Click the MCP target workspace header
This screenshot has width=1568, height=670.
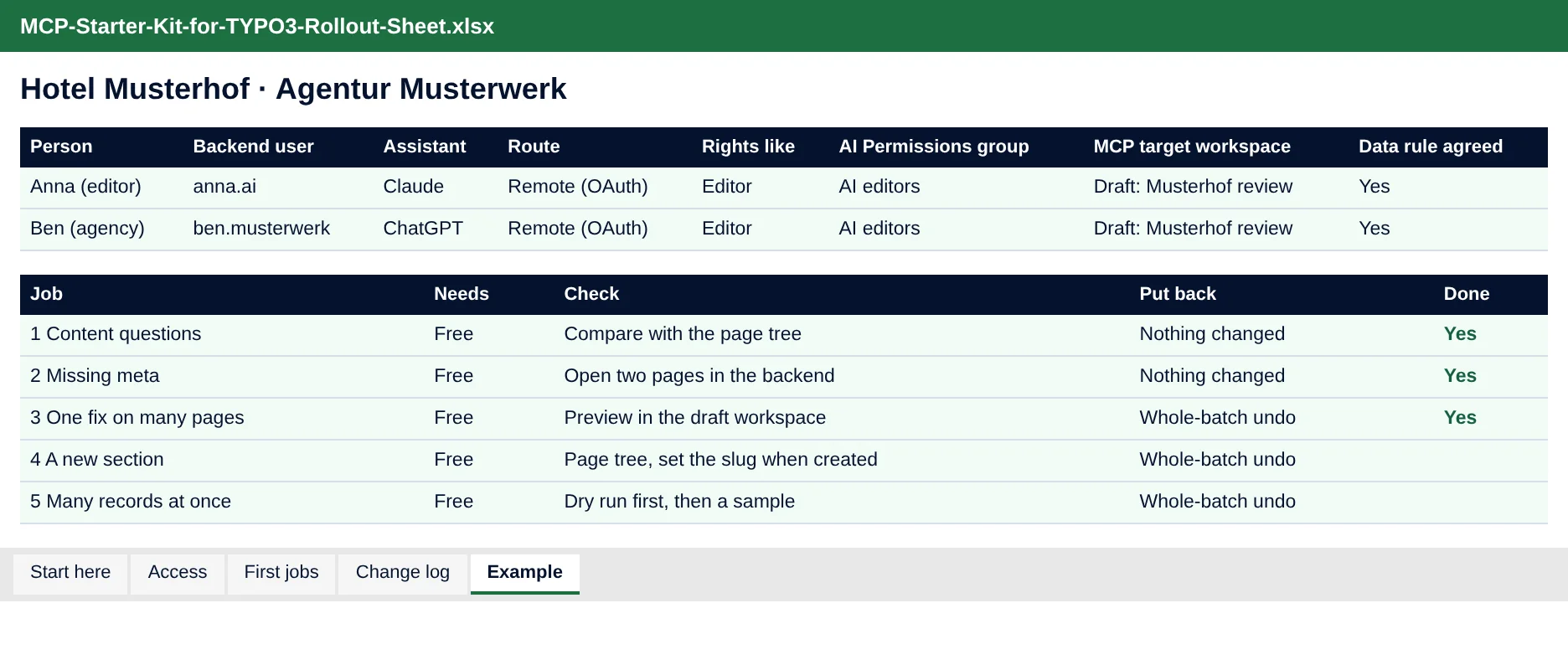point(1192,147)
